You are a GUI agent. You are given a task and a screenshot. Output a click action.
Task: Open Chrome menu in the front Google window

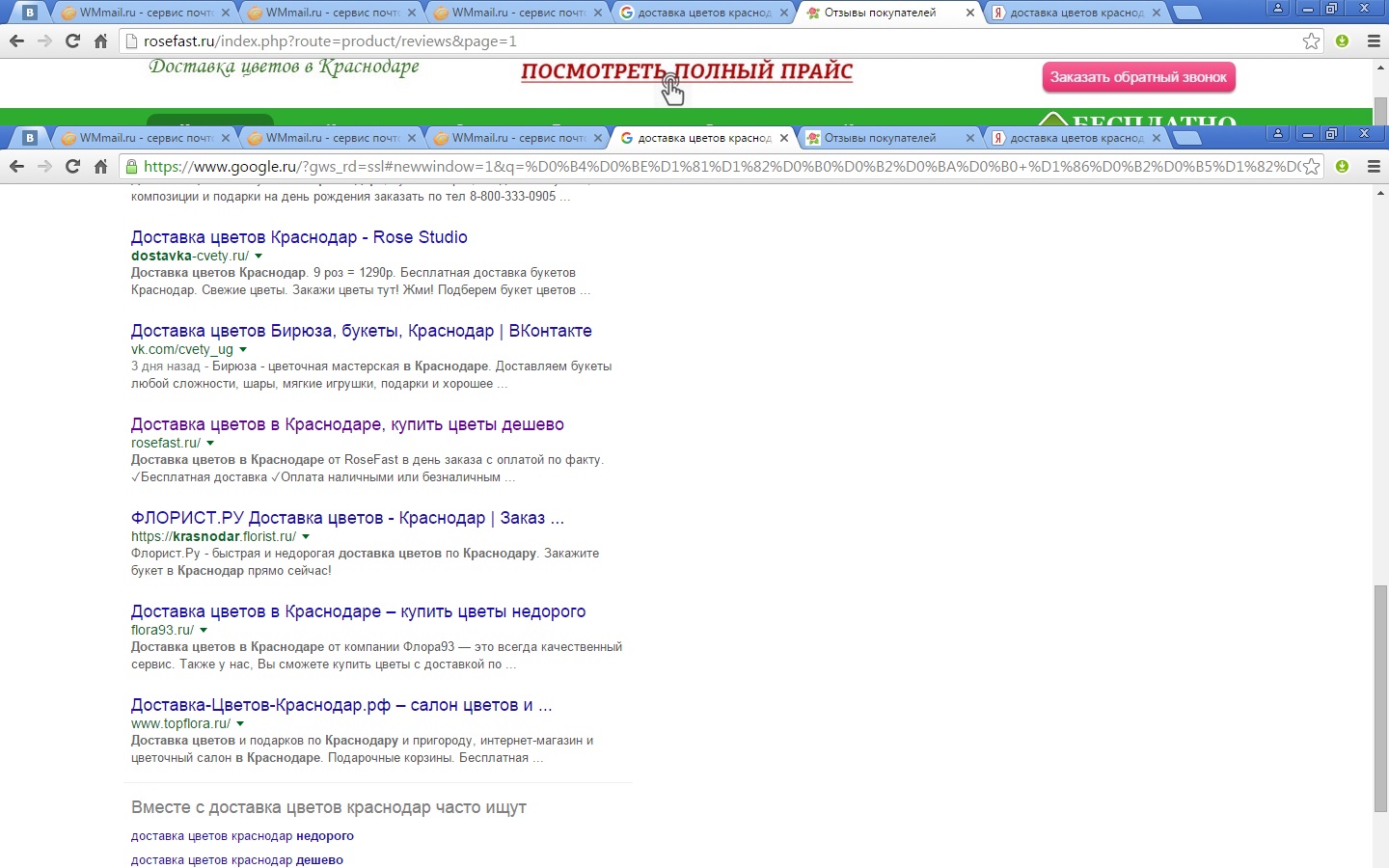pos(1374,167)
